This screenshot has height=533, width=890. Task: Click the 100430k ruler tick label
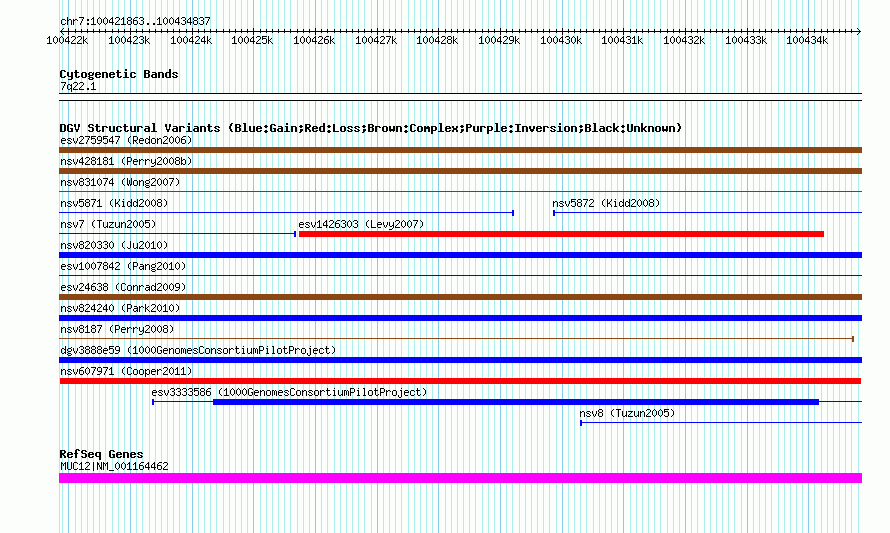(x=561, y=40)
